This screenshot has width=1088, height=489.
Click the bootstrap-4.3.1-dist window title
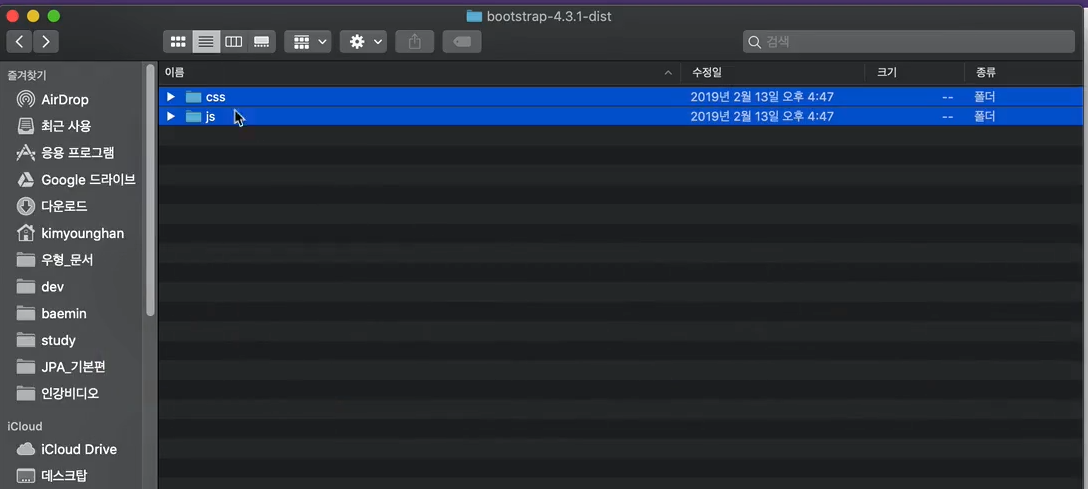click(549, 16)
